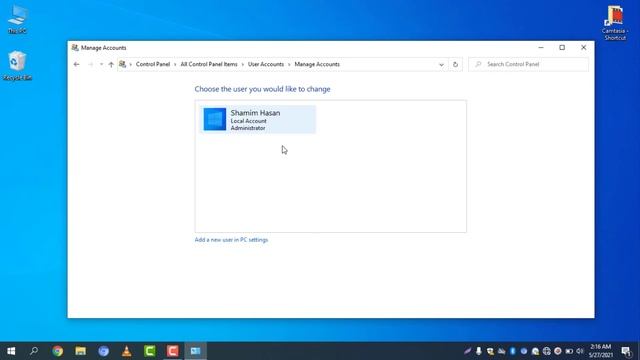
Task: Expand chevron after Control Panel breadcrumb
Action: point(175,64)
